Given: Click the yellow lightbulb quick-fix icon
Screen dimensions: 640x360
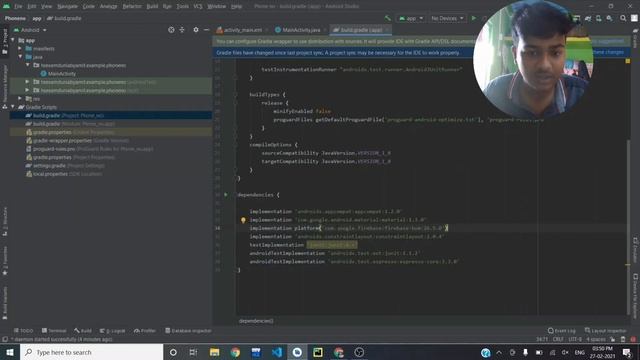Looking at the screenshot, I should click(243, 220).
